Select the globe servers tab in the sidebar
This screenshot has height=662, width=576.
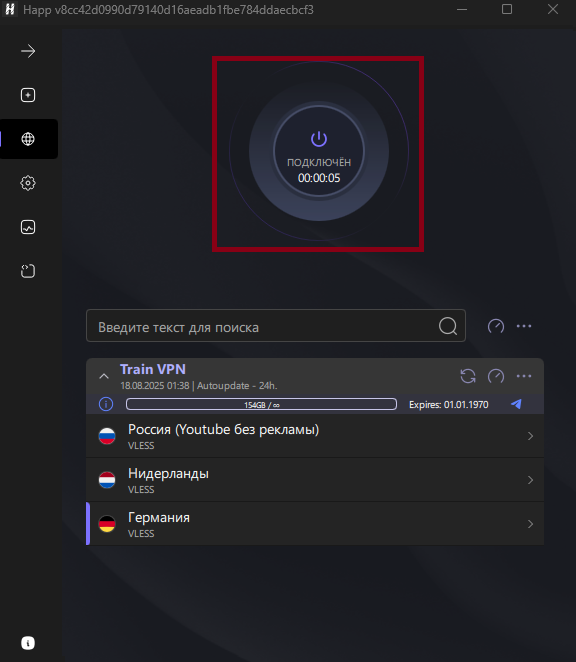point(28,139)
